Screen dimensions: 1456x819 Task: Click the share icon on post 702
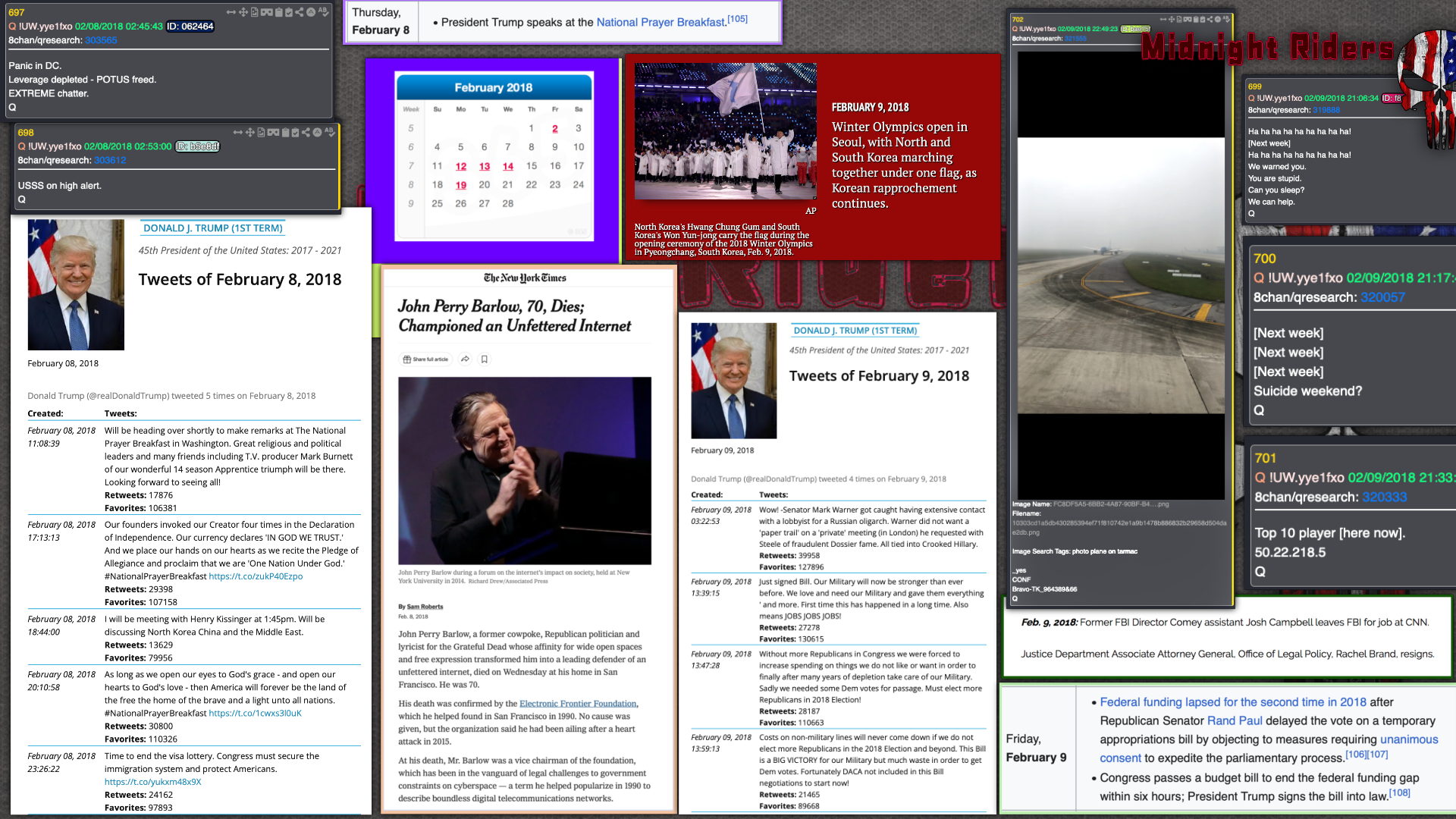pyautogui.click(x=1210, y=19)
